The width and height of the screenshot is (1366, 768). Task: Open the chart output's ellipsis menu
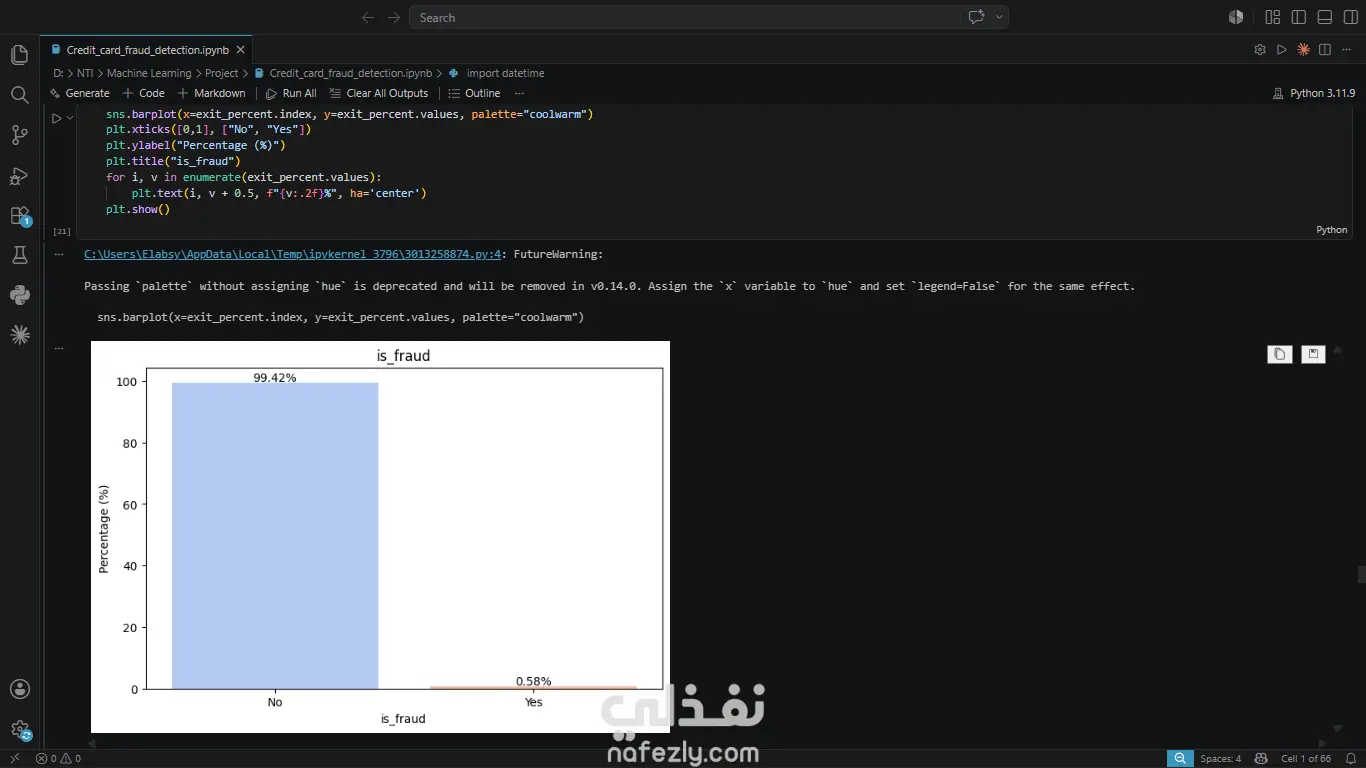[59, 348]
